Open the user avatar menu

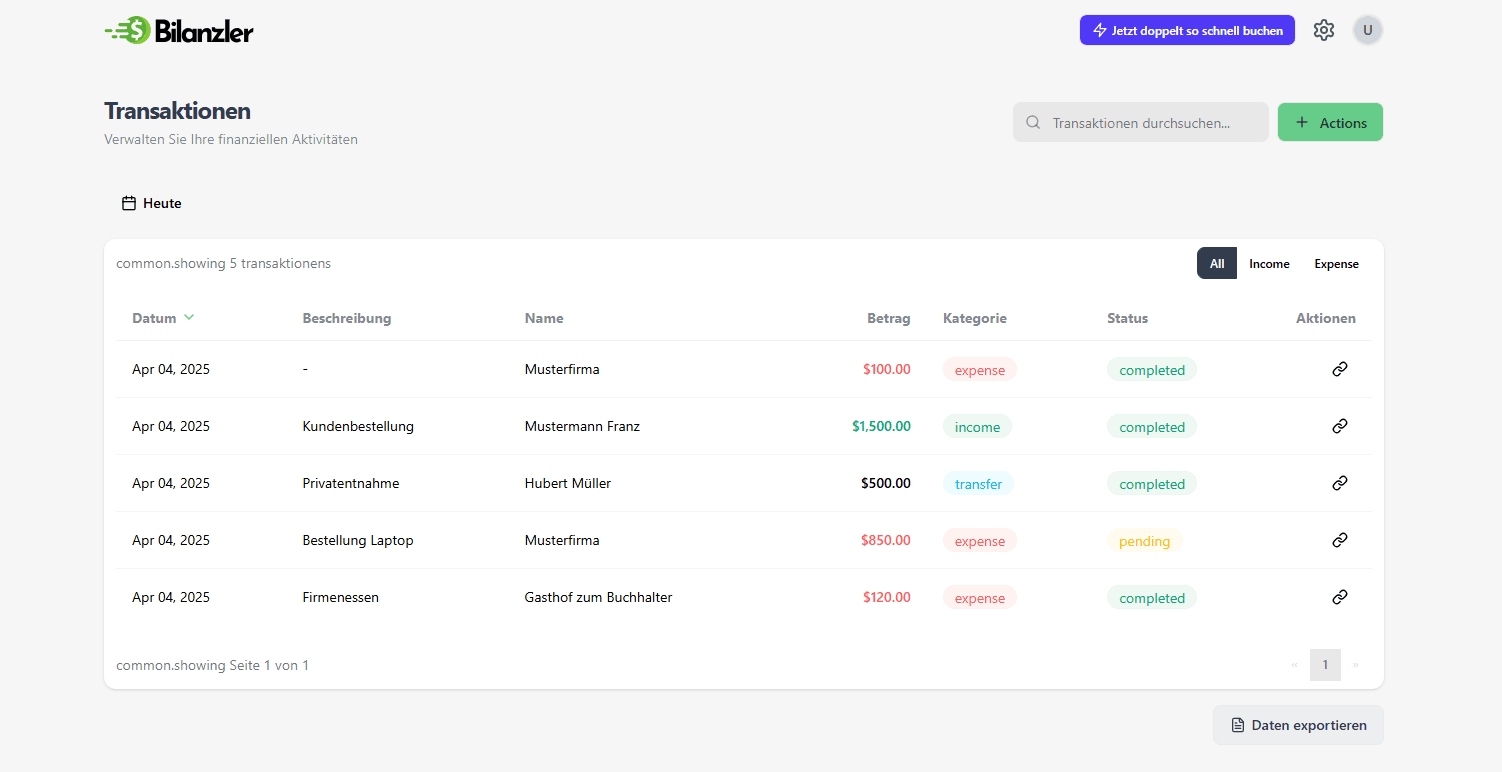pos(1367,30)
